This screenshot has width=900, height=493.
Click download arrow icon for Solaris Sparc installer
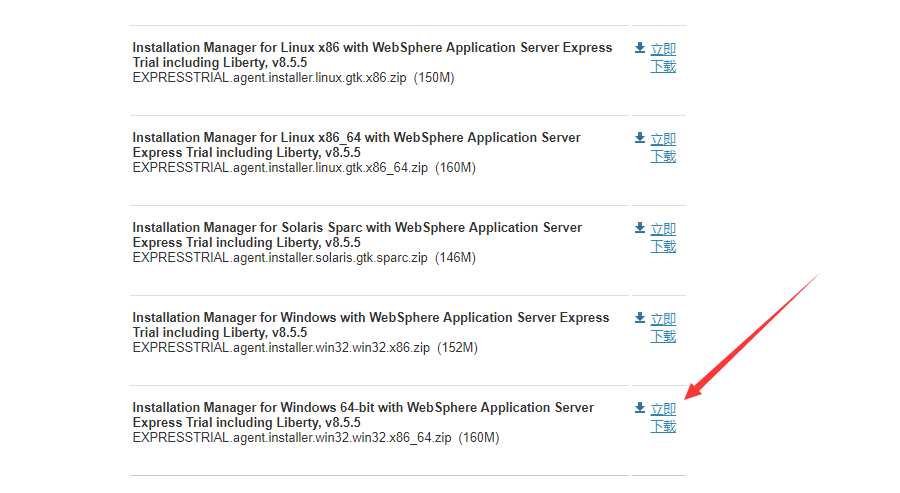(640, 228)
